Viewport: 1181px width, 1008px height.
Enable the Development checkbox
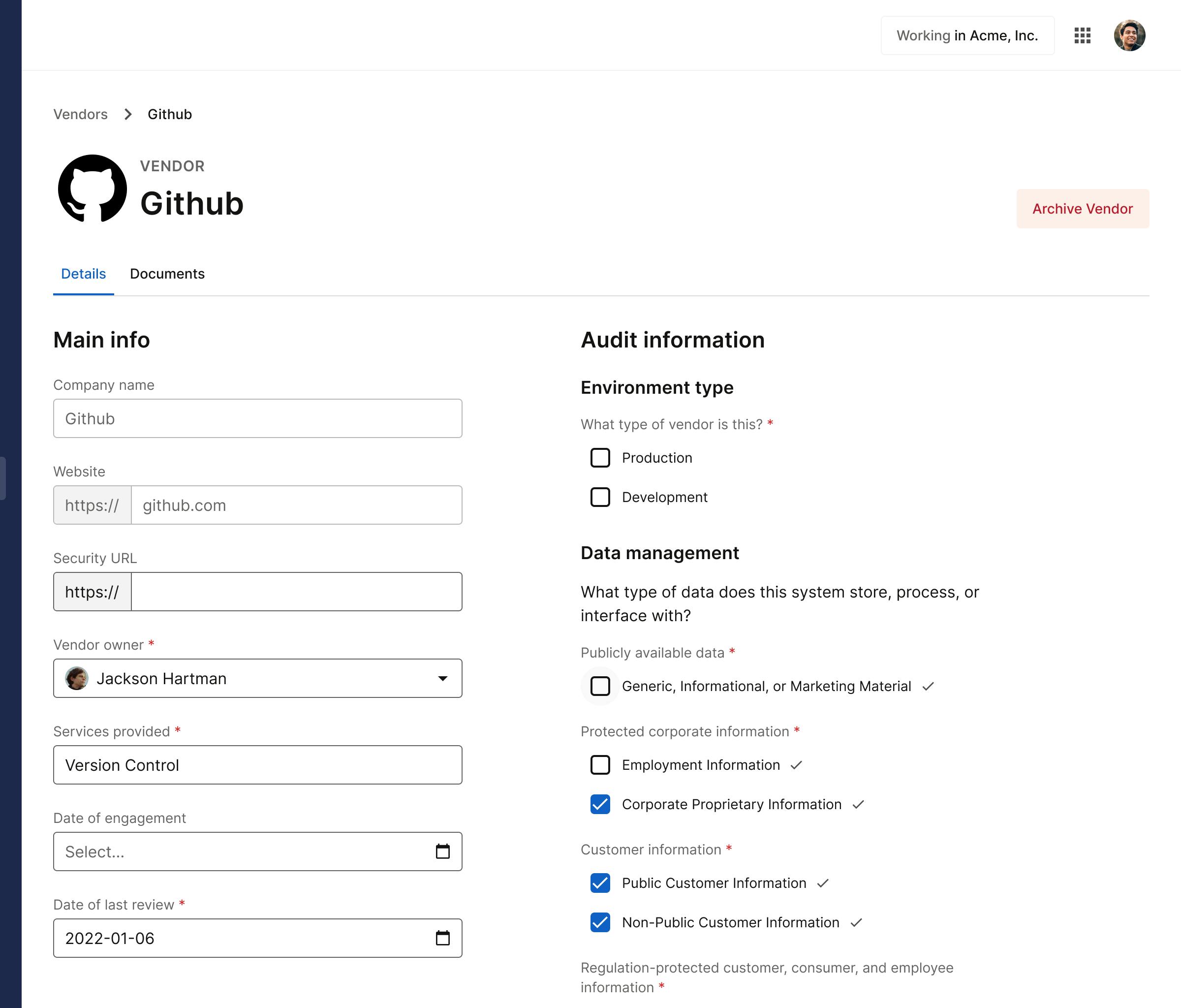pyautogui.click(x=600, y=497)
